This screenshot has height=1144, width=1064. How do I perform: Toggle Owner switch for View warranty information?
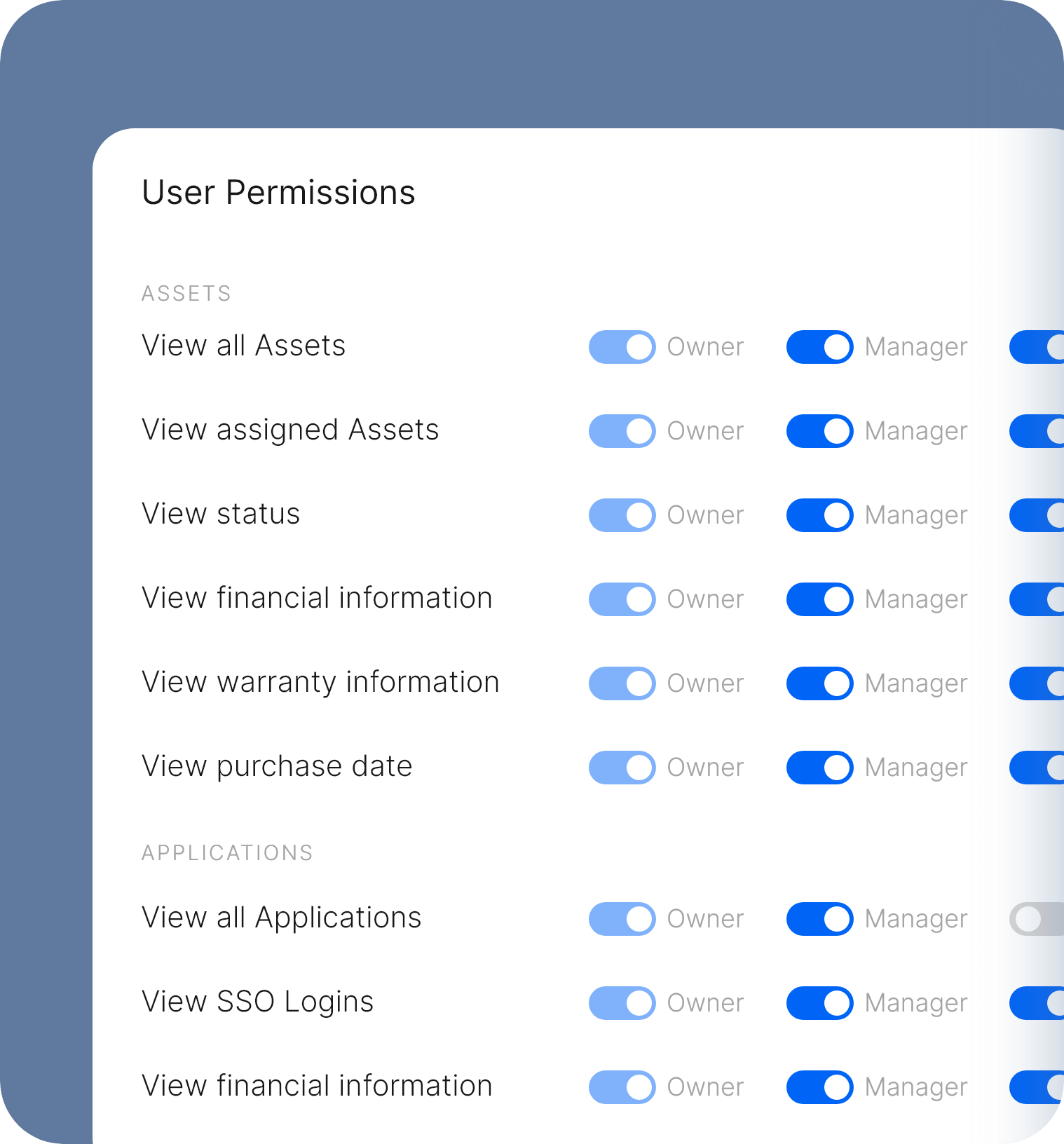coord(622,683)
